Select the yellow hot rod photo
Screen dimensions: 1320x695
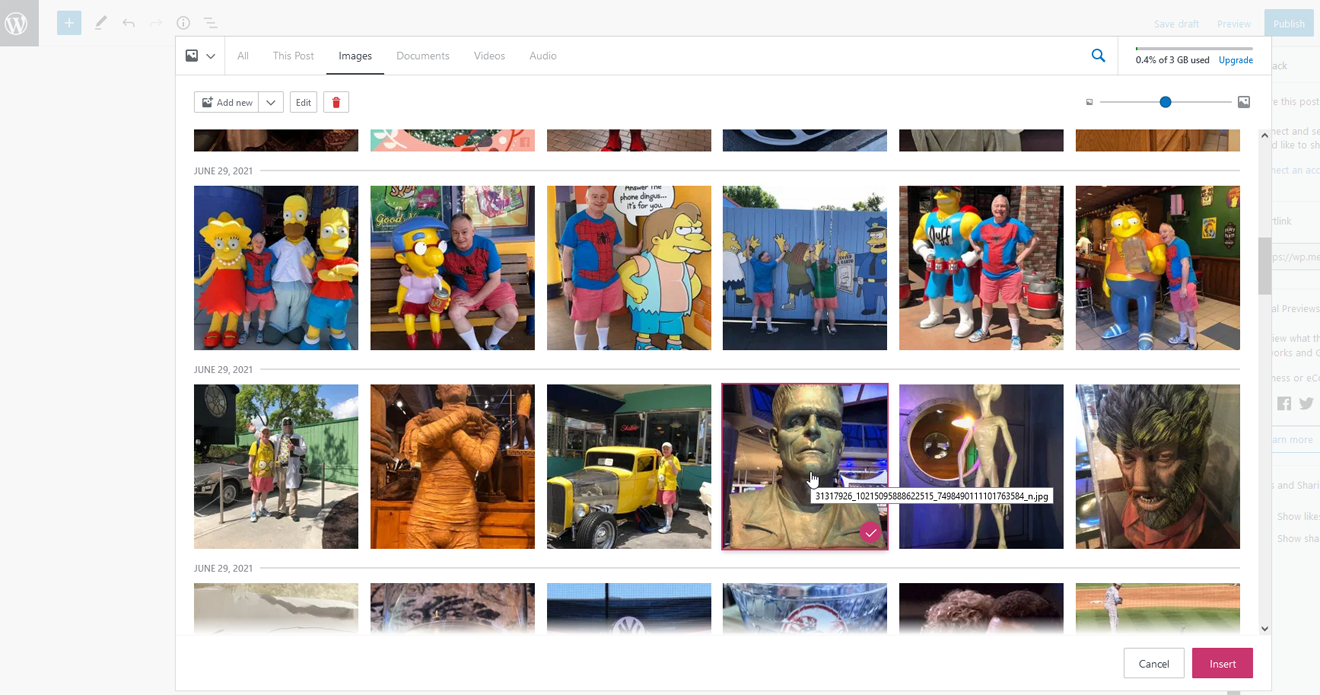click(x=629, y=467)
